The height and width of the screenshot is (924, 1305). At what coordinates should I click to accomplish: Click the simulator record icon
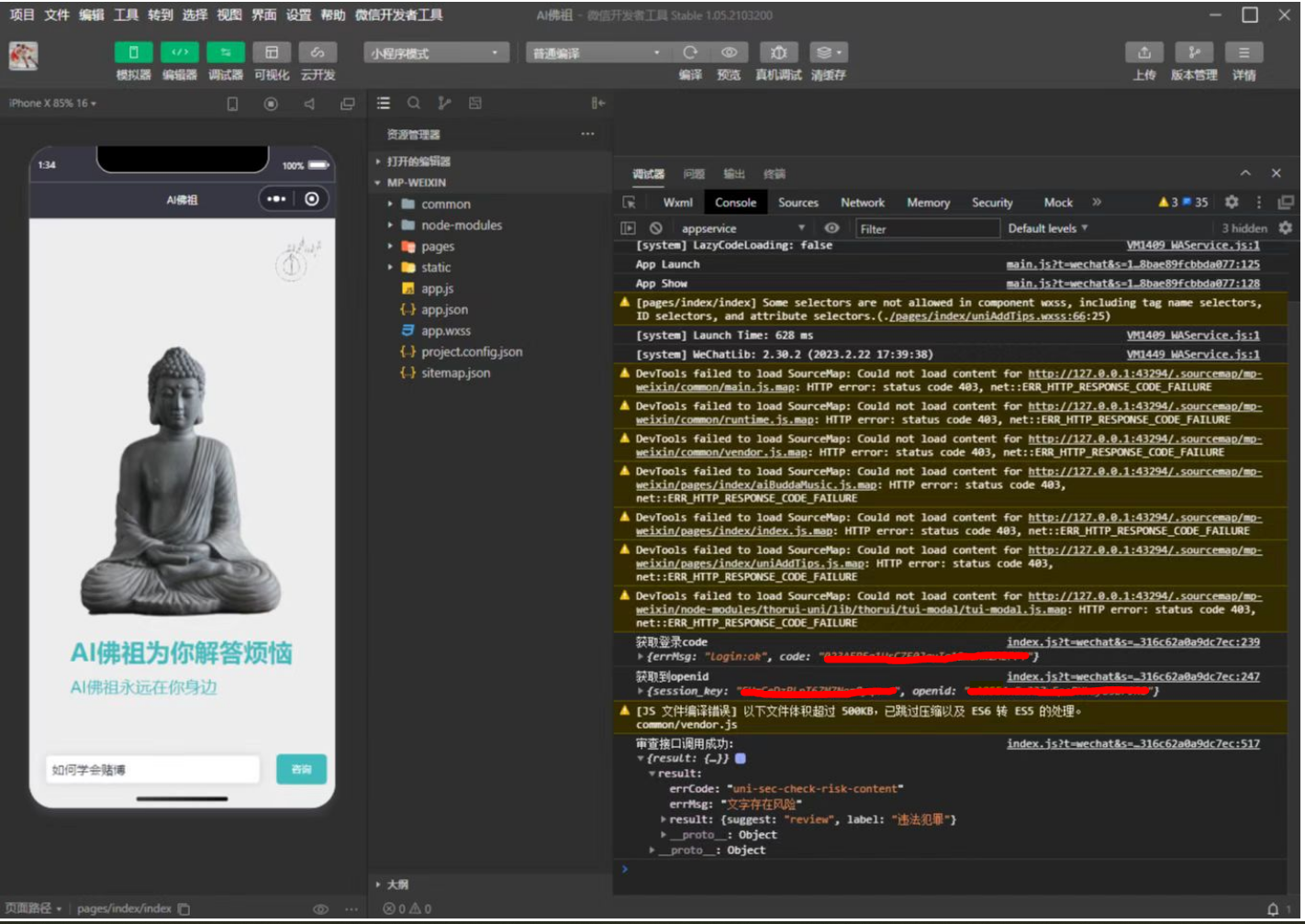pyautogui.click(x=271, y=104)
